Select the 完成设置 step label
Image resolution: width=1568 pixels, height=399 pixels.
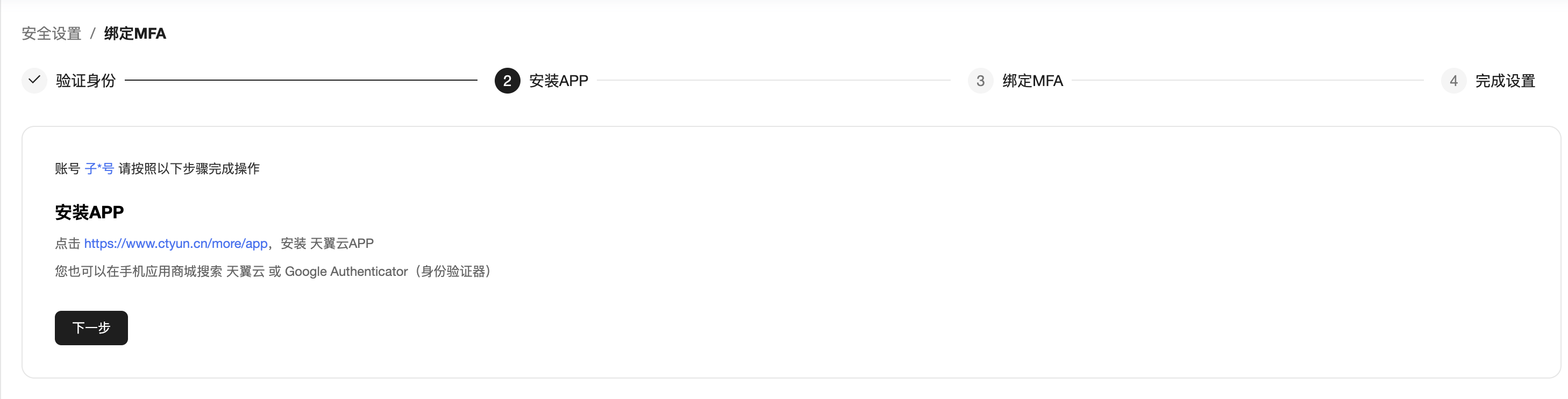tap(1505, 81)
